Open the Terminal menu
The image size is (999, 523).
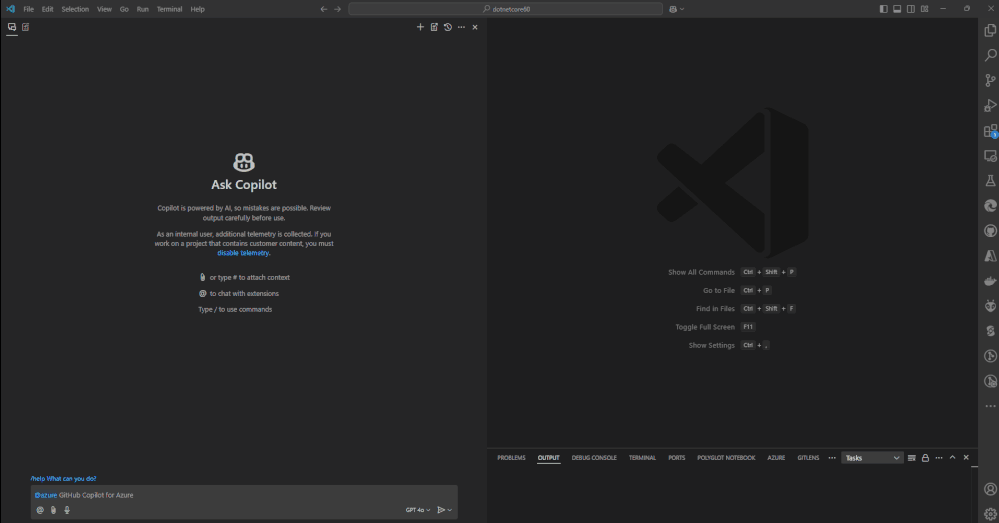pyautogui.click(x=169, y=9)
